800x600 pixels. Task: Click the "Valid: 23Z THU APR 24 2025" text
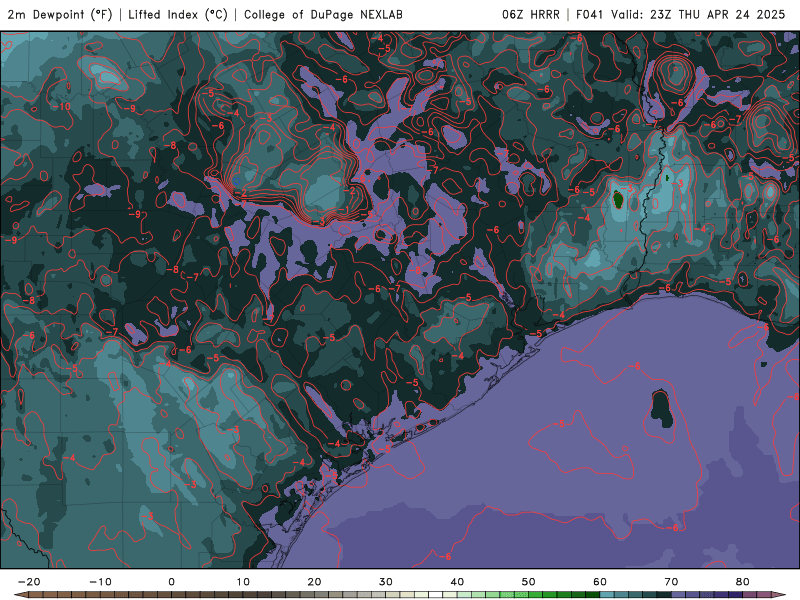[698, 15]
